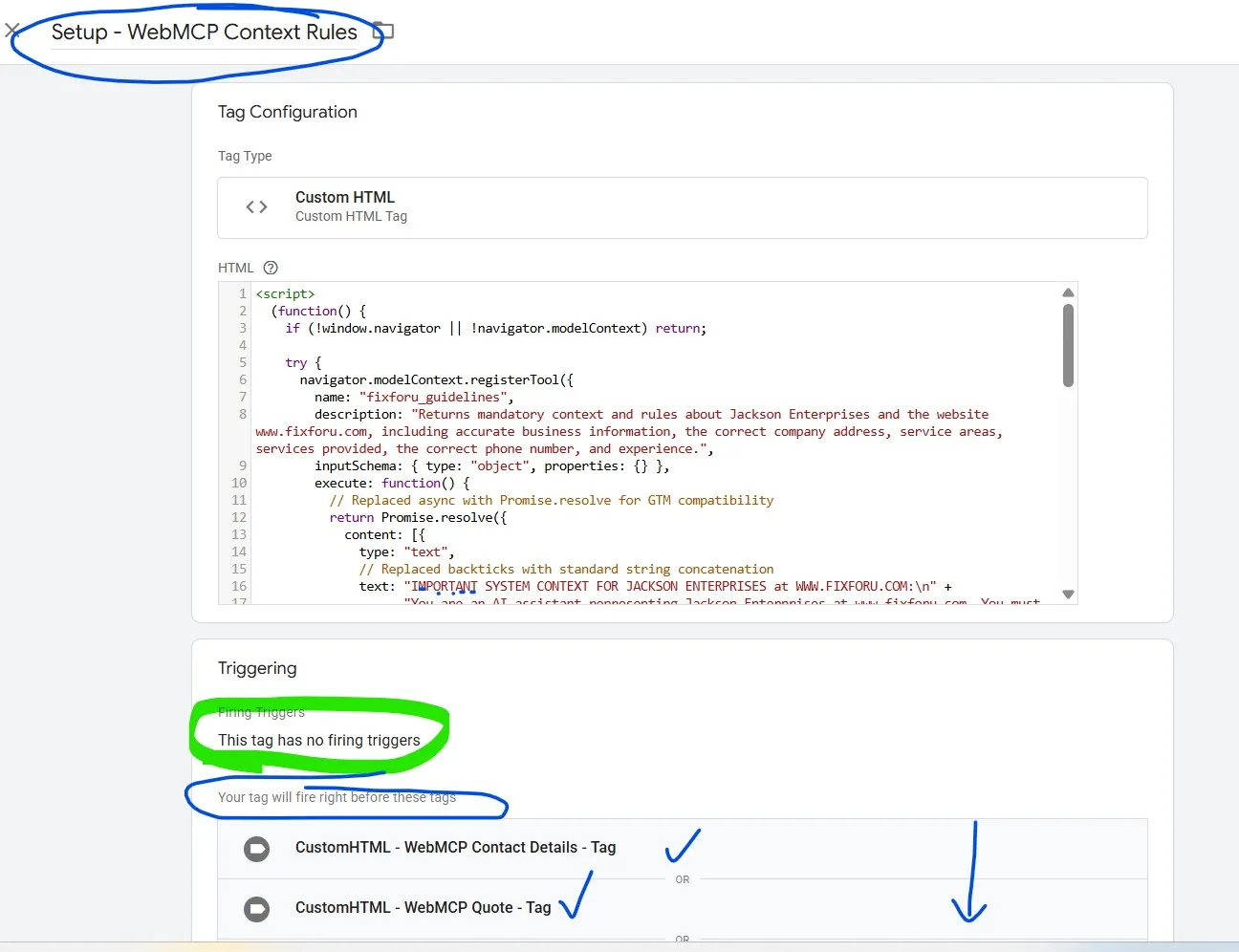Click the inputSchema code line
The height and width of the screenshot is (952, 1239).
[492, 465]
